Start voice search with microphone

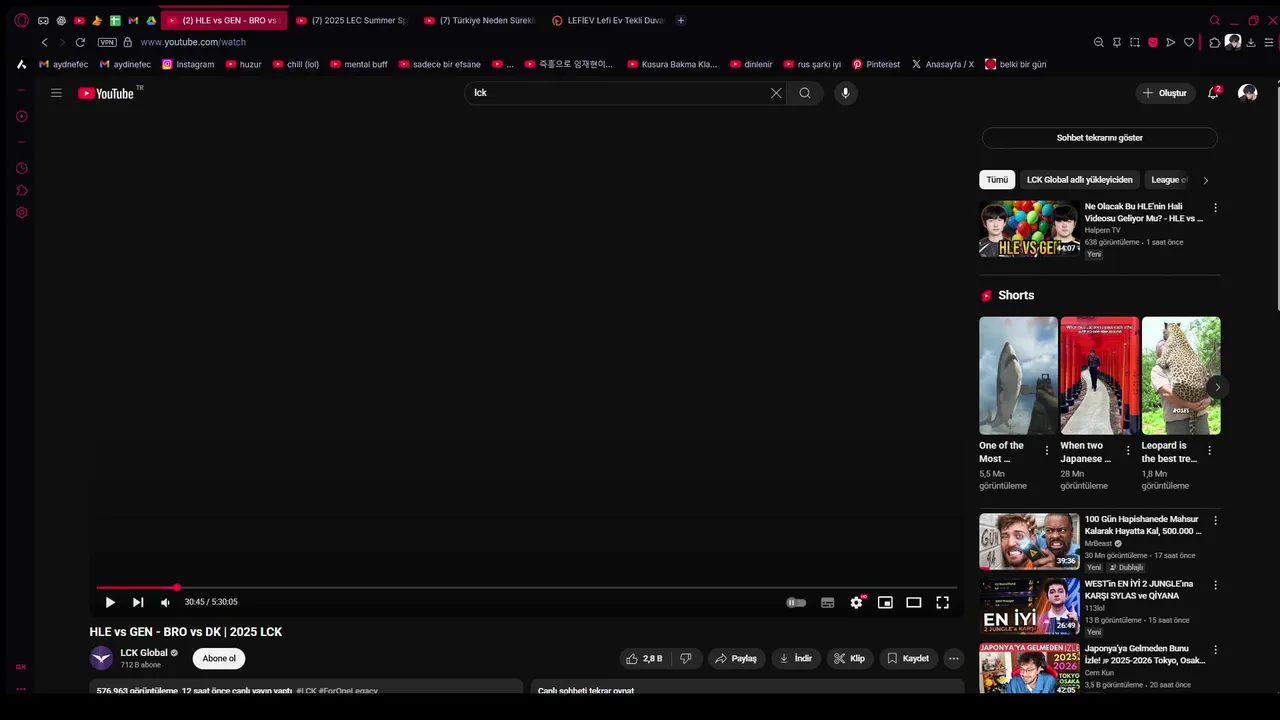pos(845,93)
